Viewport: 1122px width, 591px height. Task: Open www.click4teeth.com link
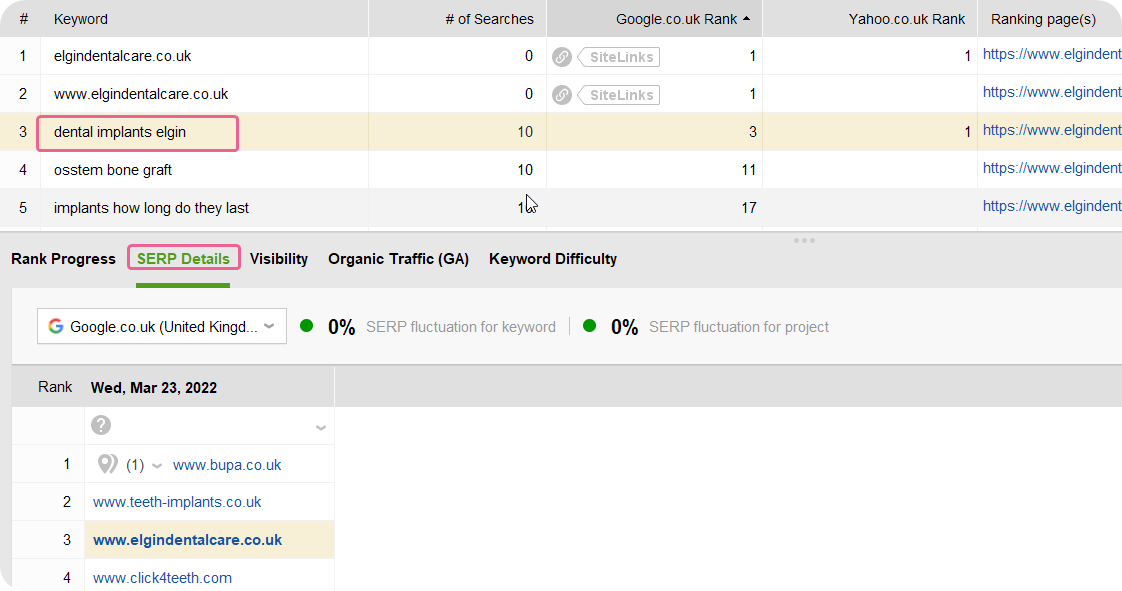pos(162,578)
